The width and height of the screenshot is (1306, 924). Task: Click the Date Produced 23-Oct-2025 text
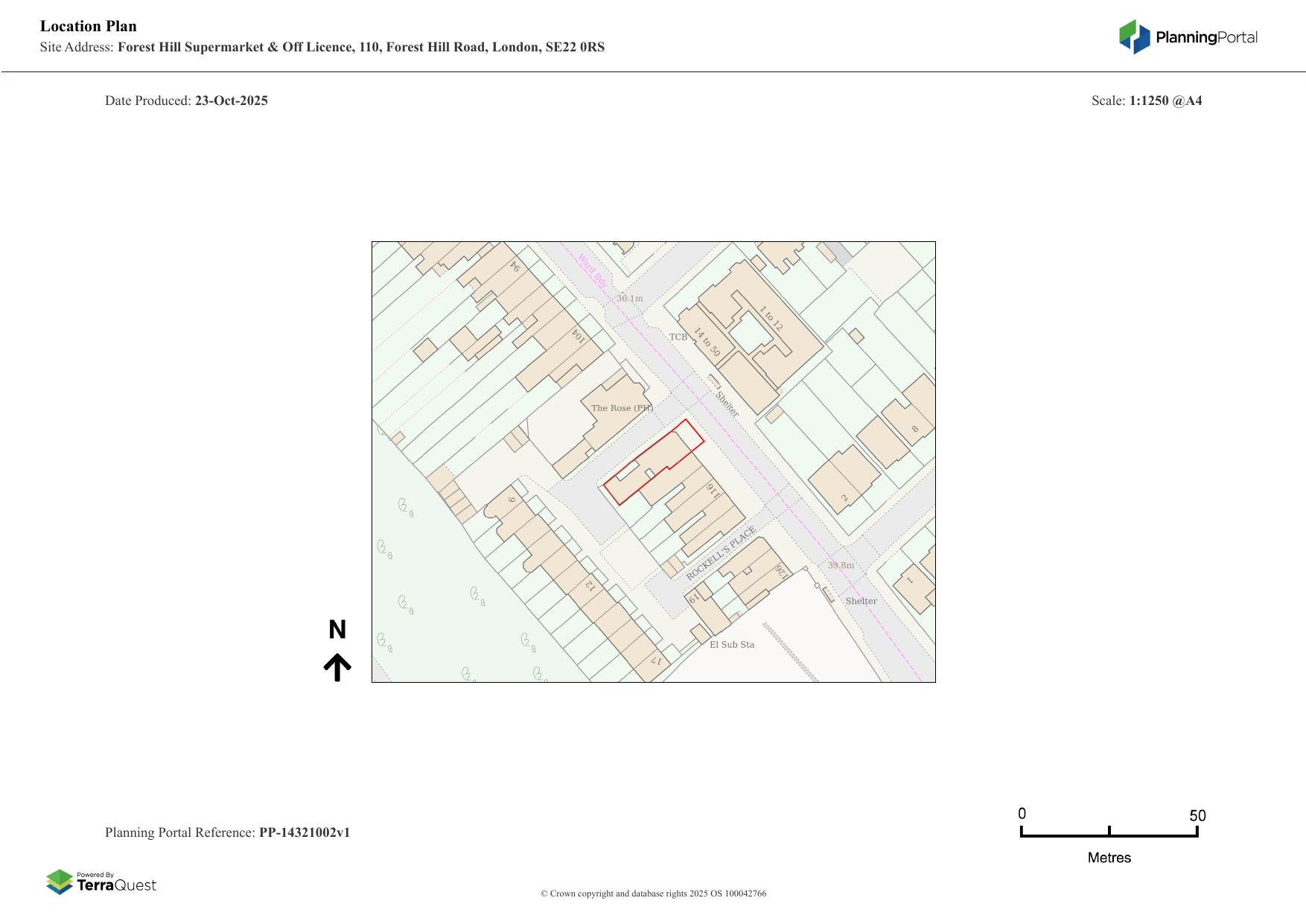[x=186, y=101]
